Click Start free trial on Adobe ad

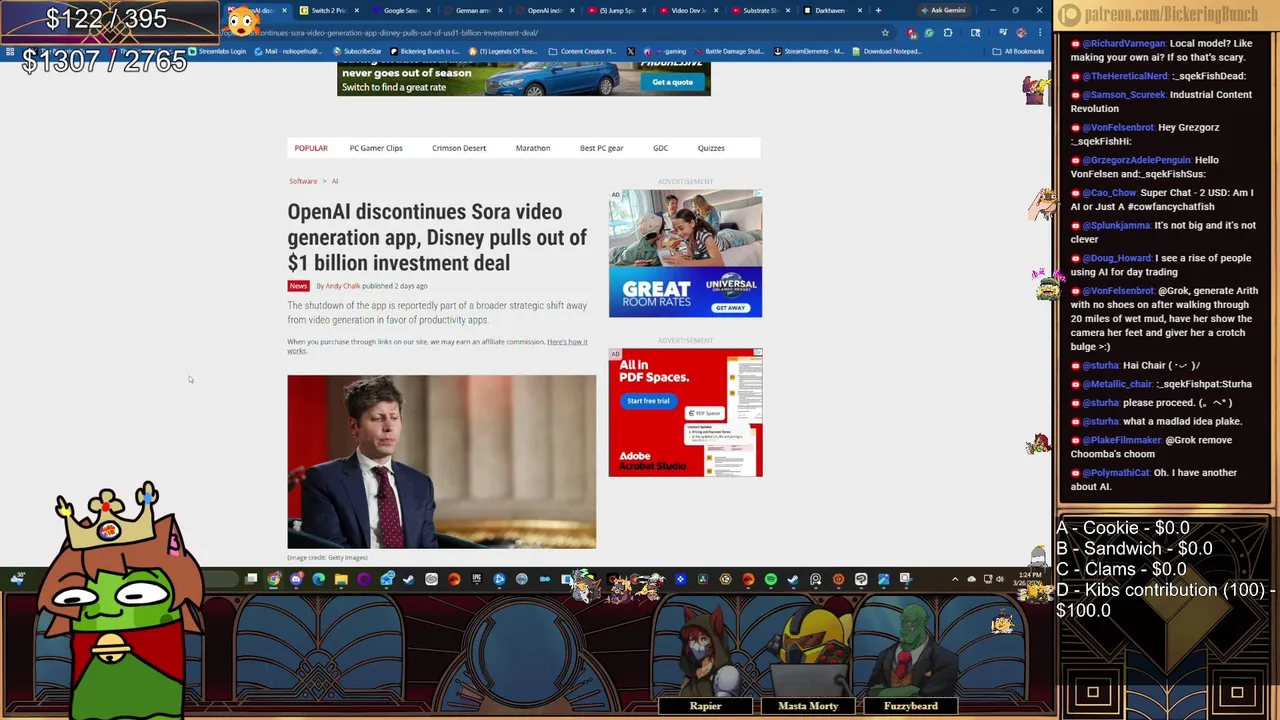pyautogui.click(x=648, y=401)
